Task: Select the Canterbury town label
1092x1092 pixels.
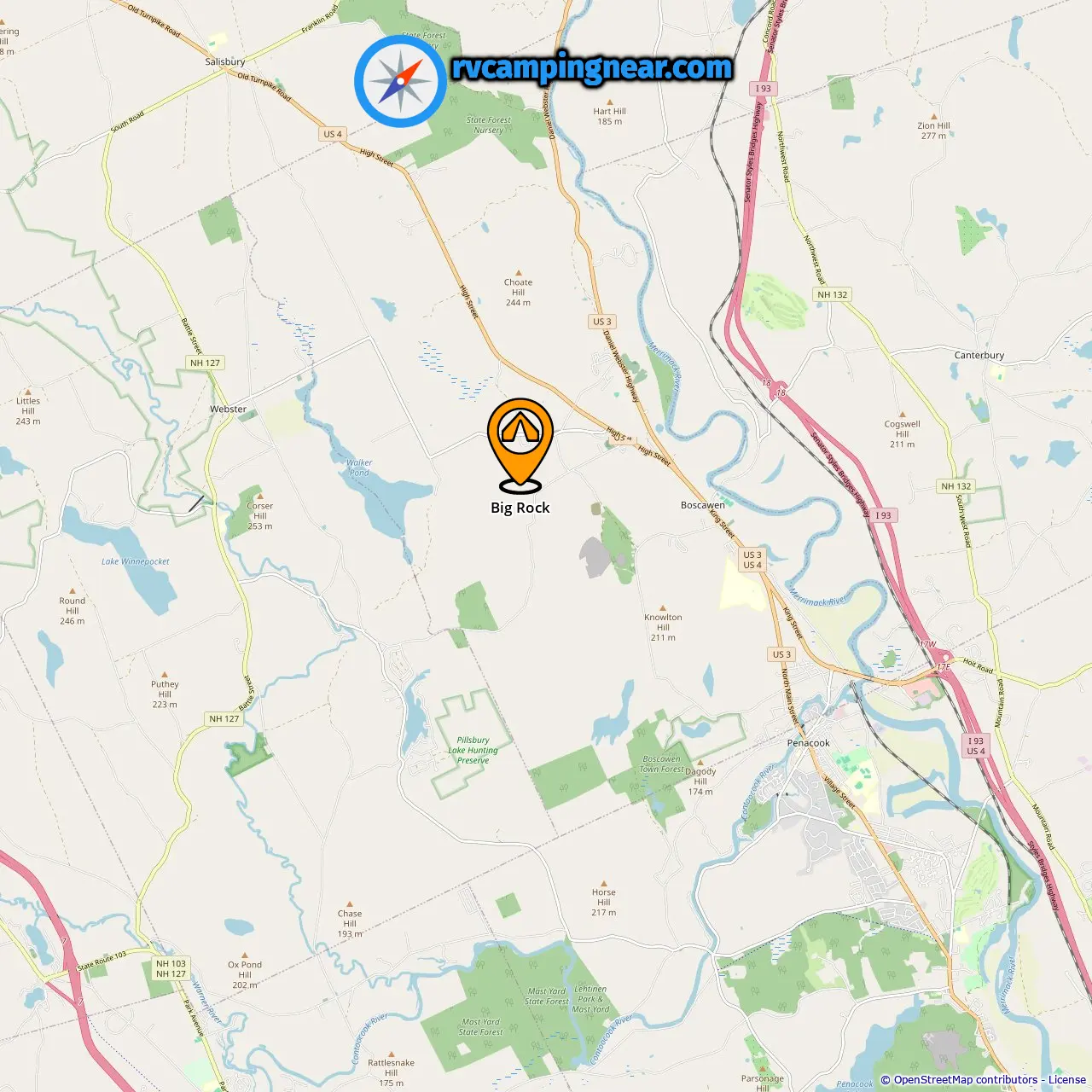Action: pyautogui.click(x=979, y=355)
